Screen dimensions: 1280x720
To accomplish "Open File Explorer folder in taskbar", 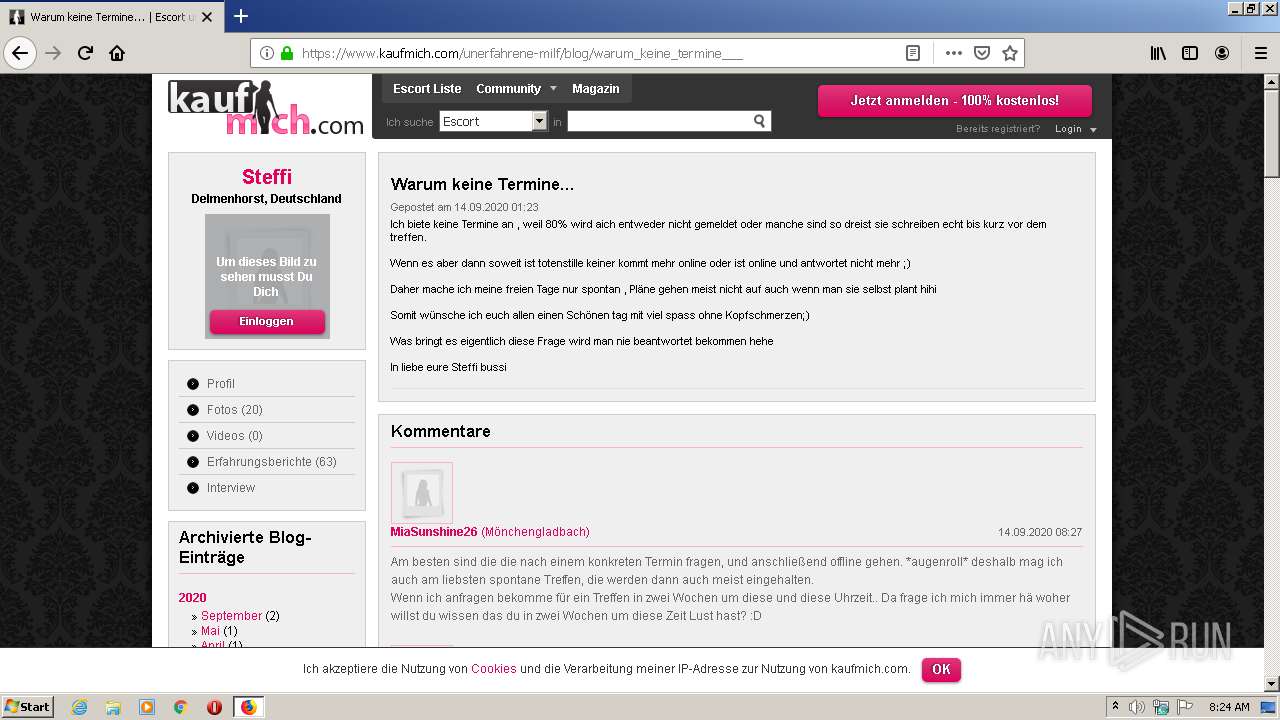I will (x=113, y=707).
